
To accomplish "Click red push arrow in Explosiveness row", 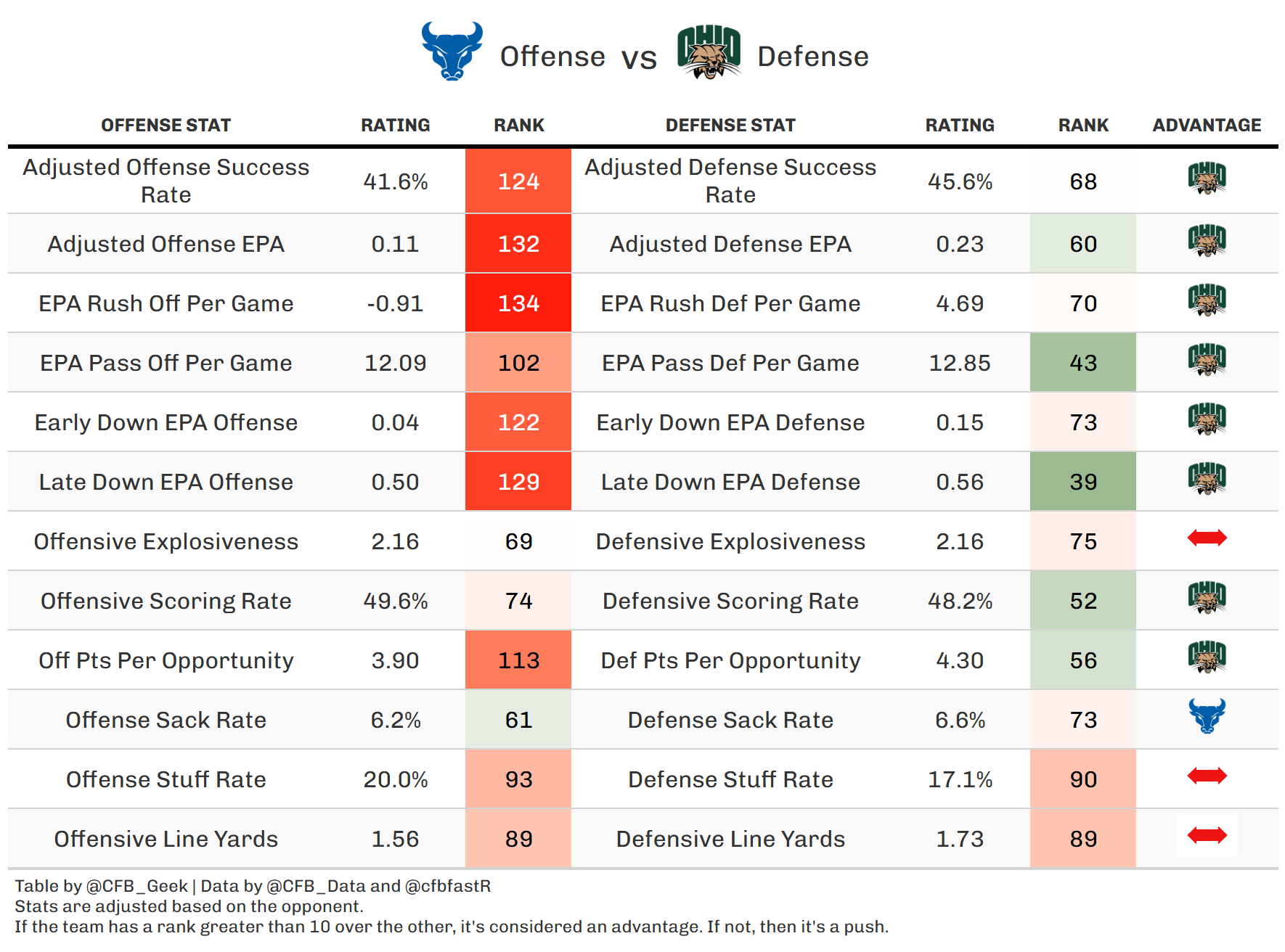I will (x=1207, y=538).
